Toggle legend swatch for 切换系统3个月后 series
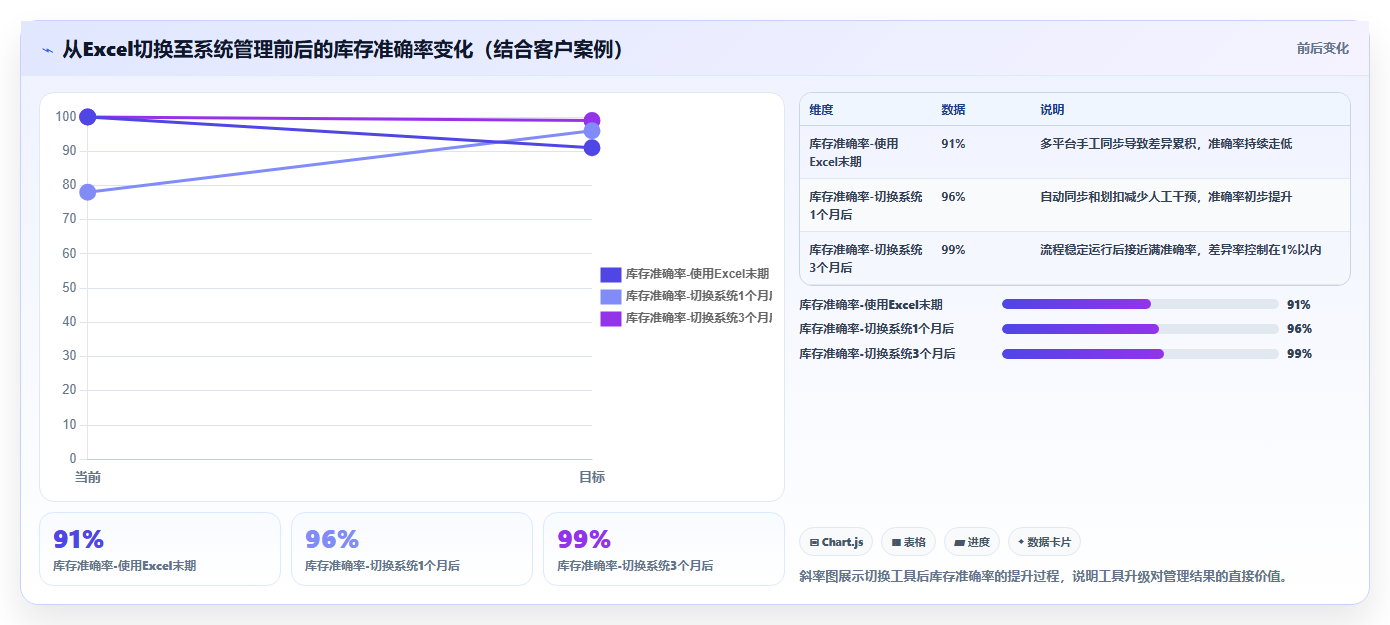The height and width of the screenshot is (625, 1390). 611,318
